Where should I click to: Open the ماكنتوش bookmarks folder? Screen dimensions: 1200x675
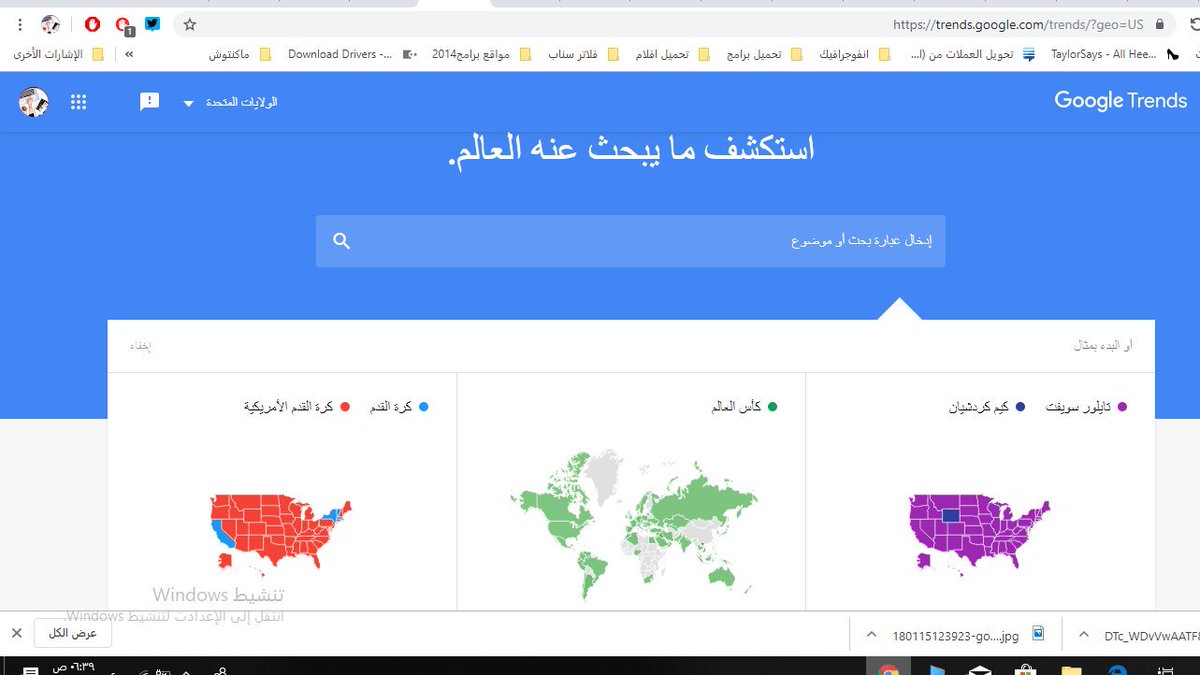(240, 54)
